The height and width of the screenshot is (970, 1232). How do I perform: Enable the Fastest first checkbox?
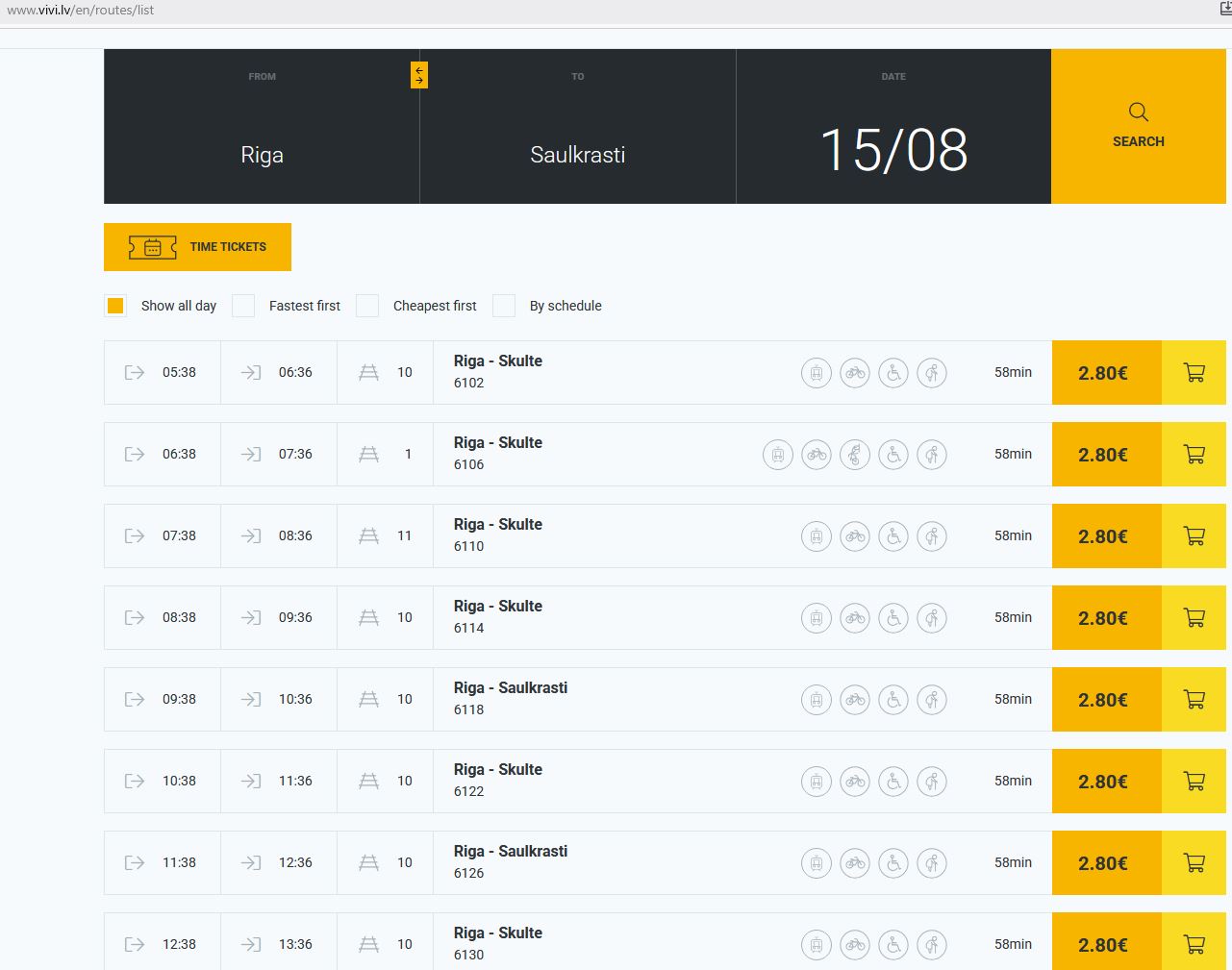pos(243,306)
